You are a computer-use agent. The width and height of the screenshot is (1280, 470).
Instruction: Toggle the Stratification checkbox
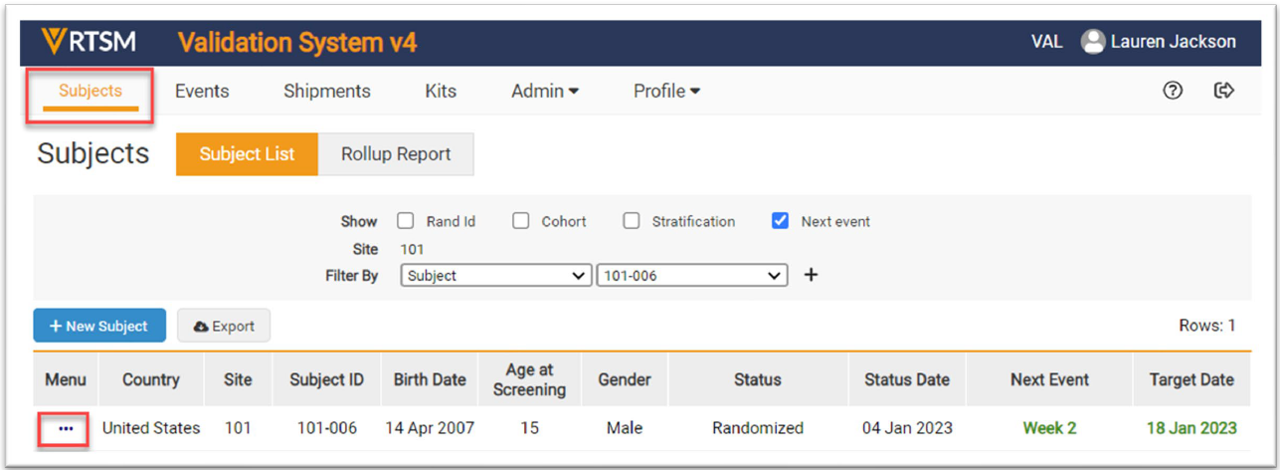(x=631, y=221)
